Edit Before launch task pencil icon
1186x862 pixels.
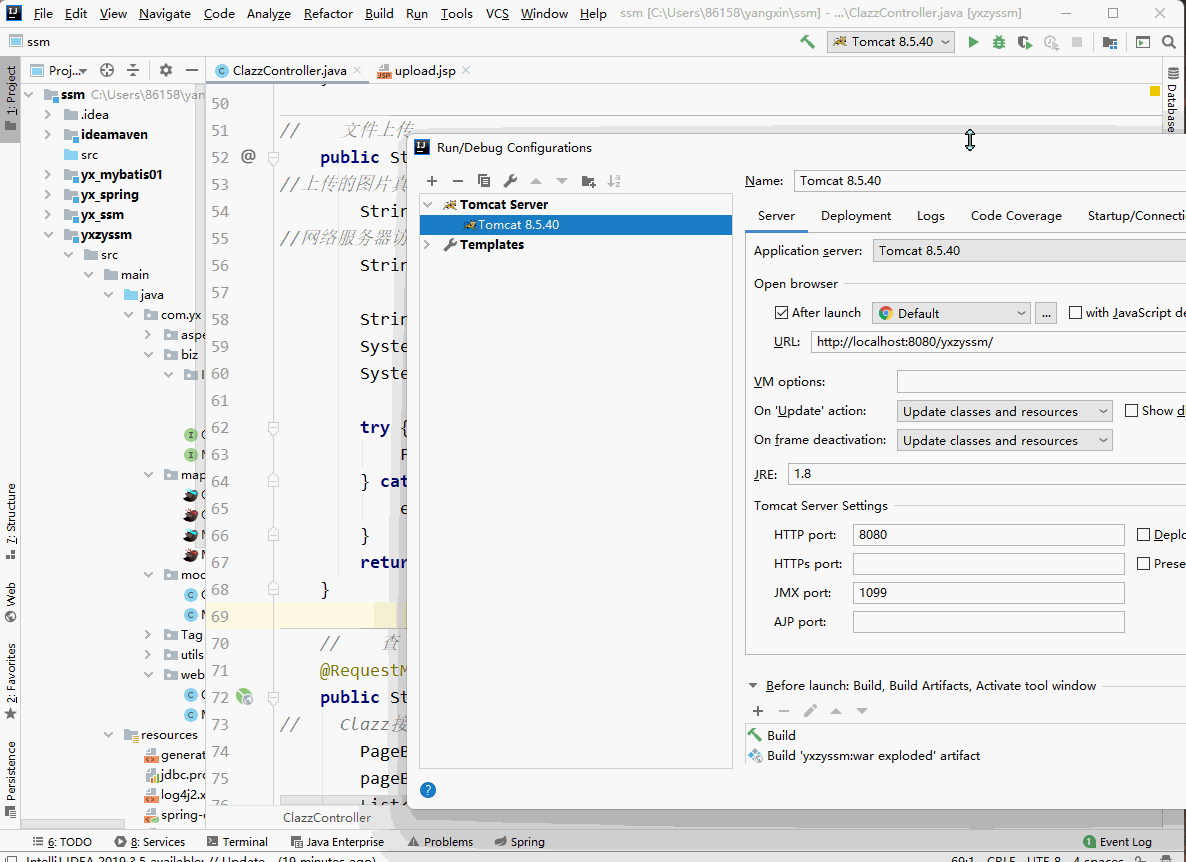coord(810,711)
